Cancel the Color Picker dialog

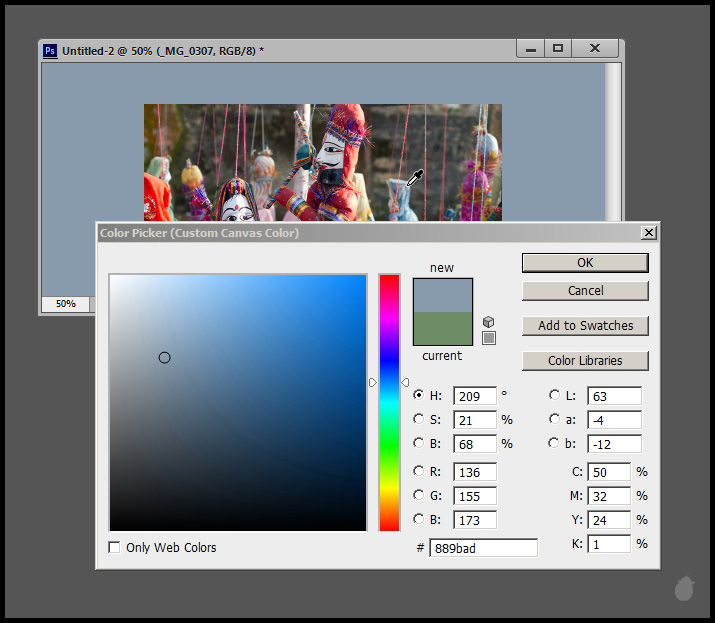coord(585,291)
